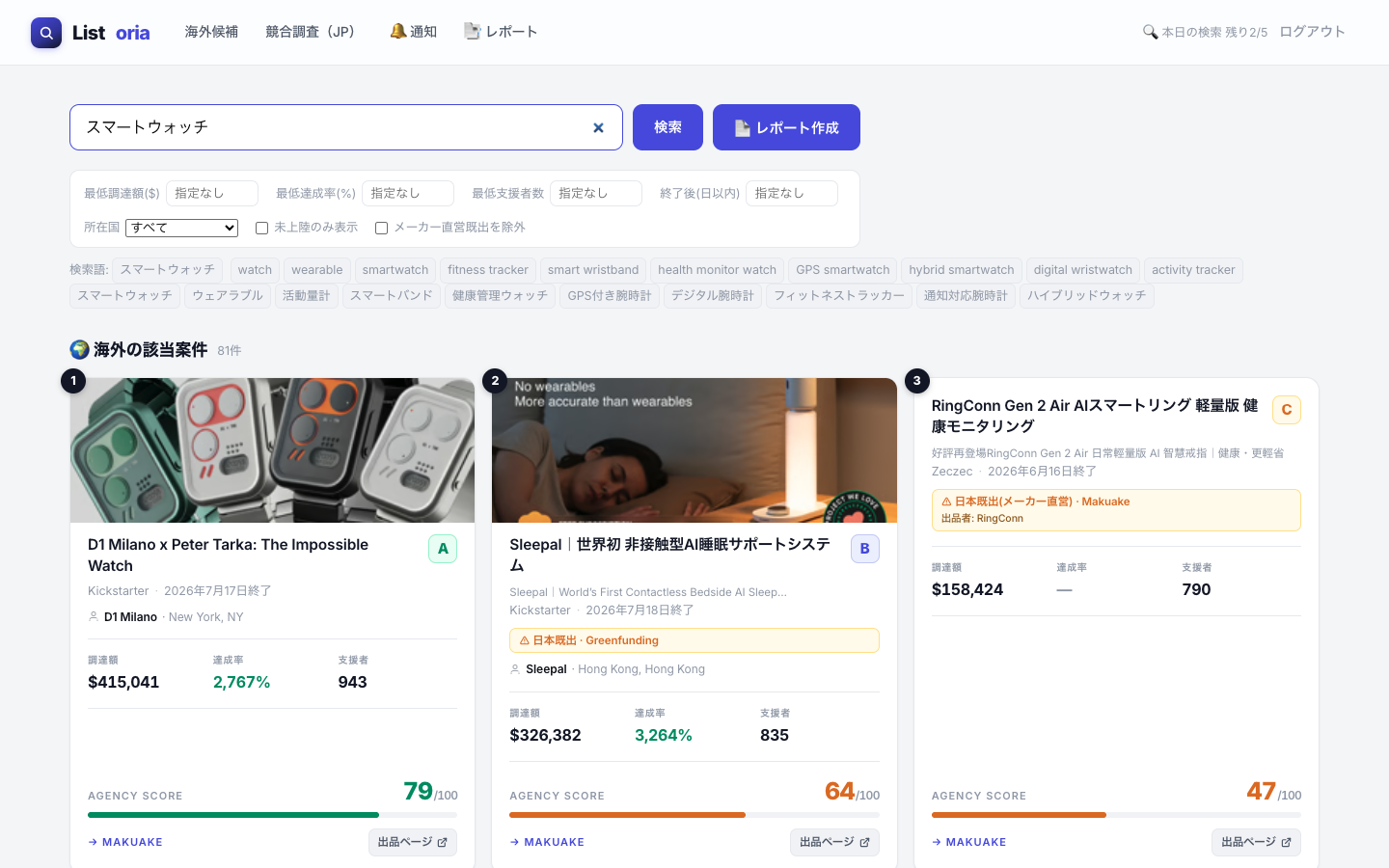
Task: Clear the search field with the X icon
Action: click(x=598, y=127)
